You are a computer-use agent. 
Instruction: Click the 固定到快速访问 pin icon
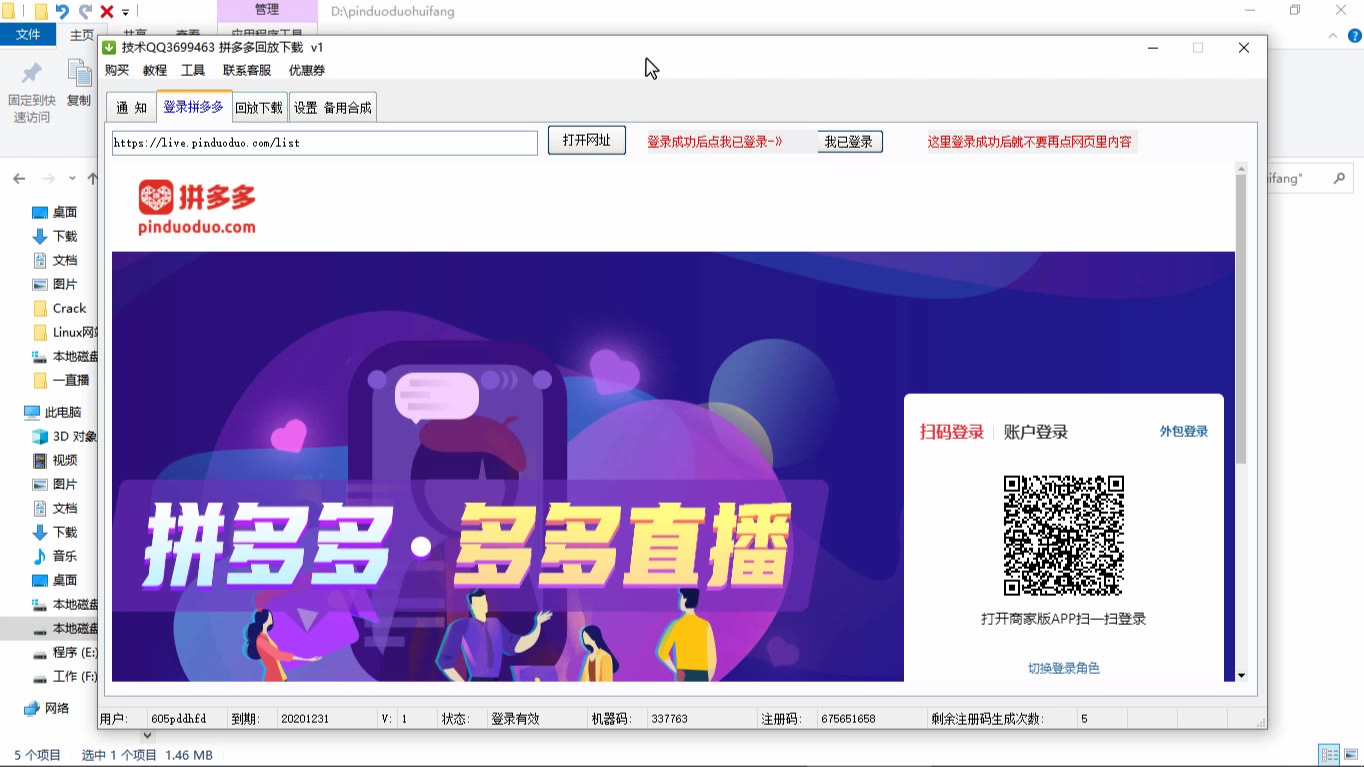coord(32,73)
